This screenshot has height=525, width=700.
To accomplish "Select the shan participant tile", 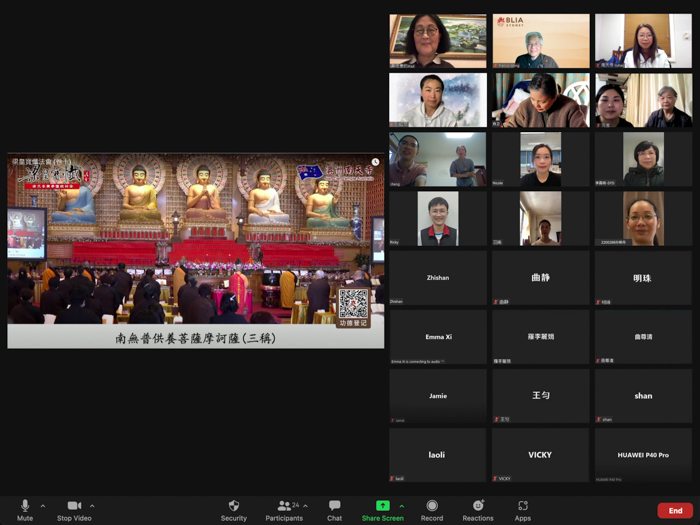I will click(643, 396).
